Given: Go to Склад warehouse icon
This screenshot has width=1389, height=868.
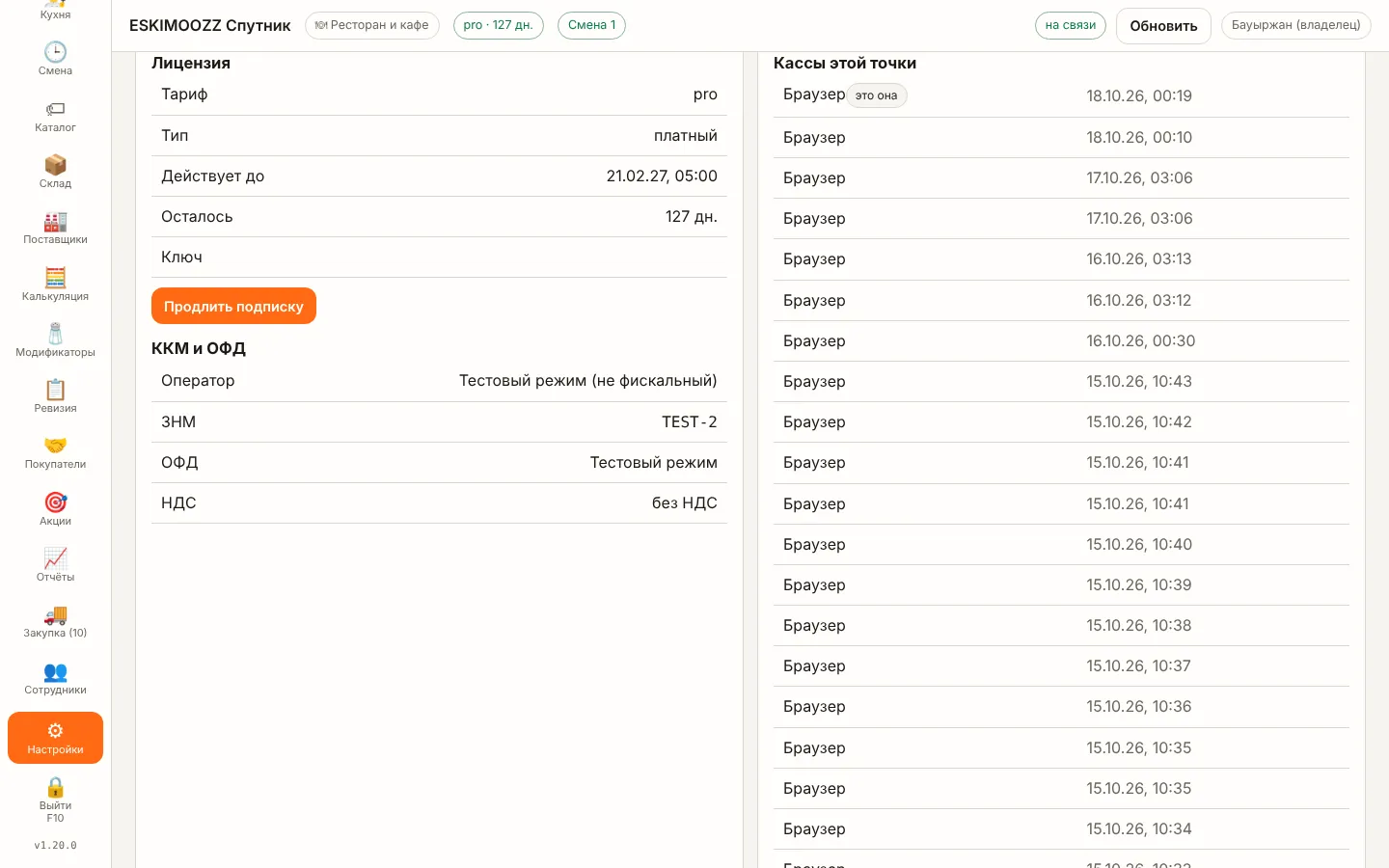Looking at the screenshot, I should click(x=55, y=172).
